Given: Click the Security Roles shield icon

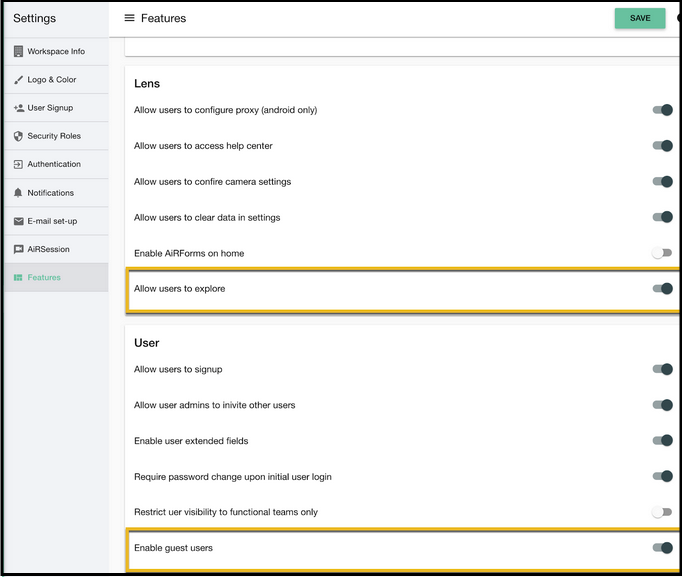Looking at the screenshot, I should pyautogui.click(x=18, y=136).
